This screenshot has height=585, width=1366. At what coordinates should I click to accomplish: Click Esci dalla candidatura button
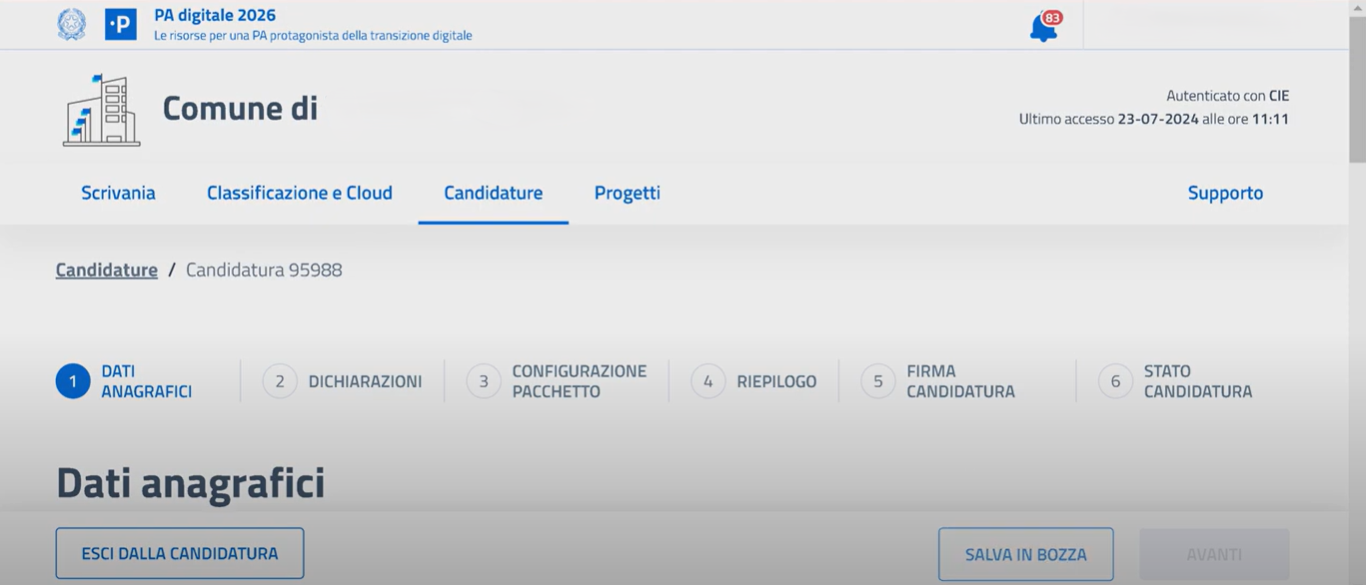(180, 553)
